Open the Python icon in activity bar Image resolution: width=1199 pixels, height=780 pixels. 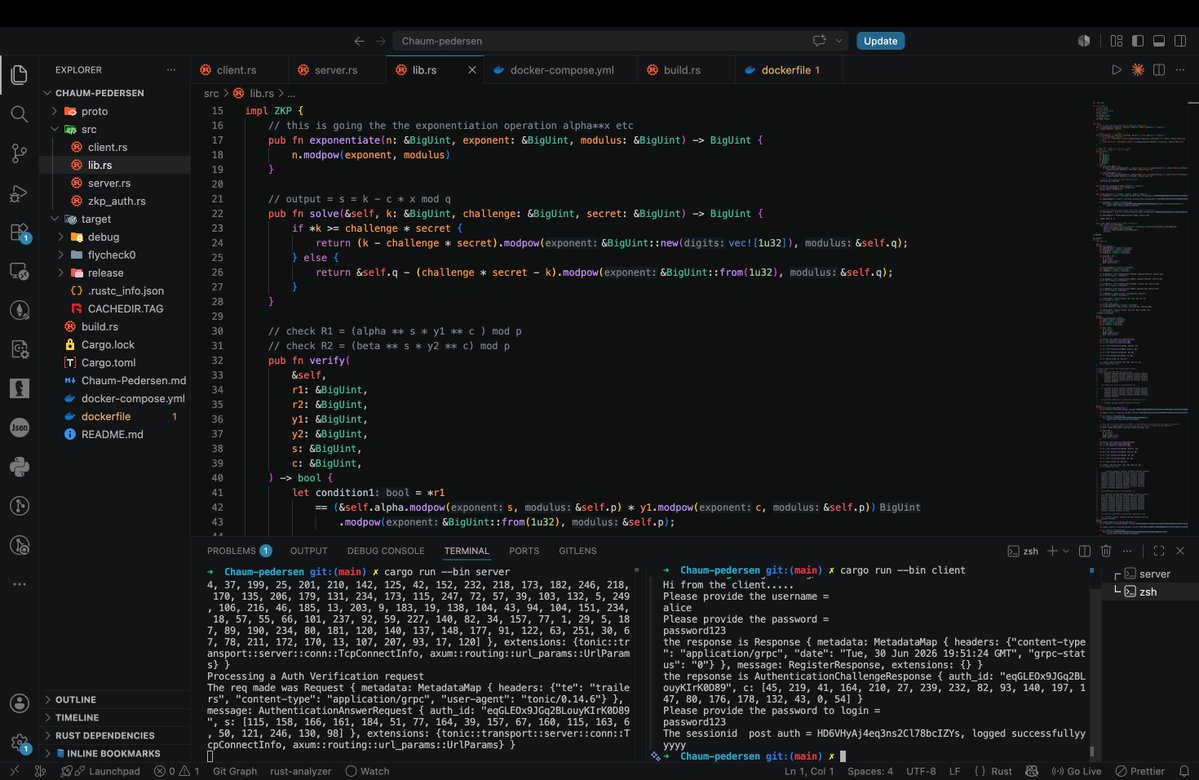tap(19, 466)
